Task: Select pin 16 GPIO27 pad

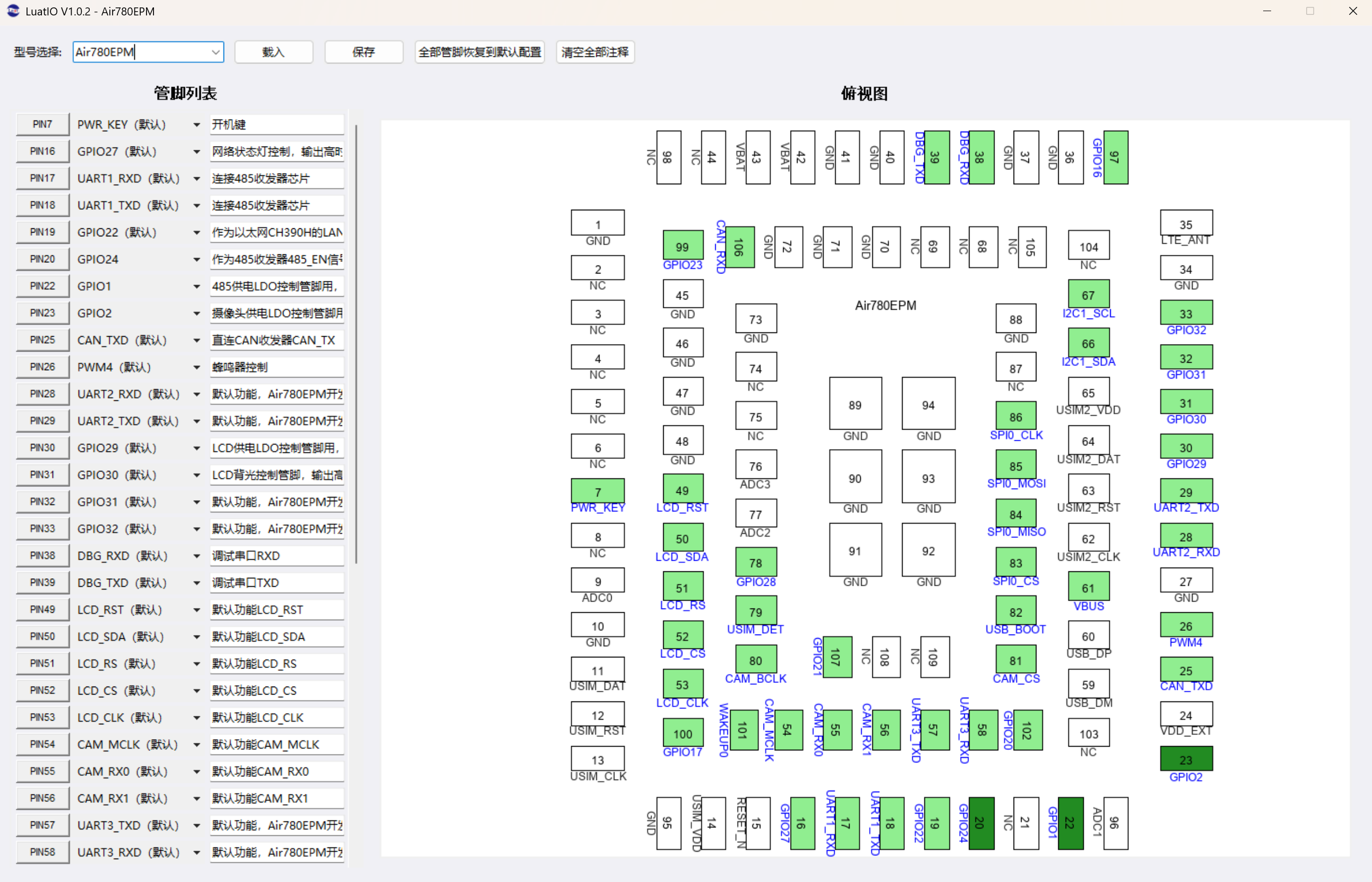Action: click(x=802, y=823)
